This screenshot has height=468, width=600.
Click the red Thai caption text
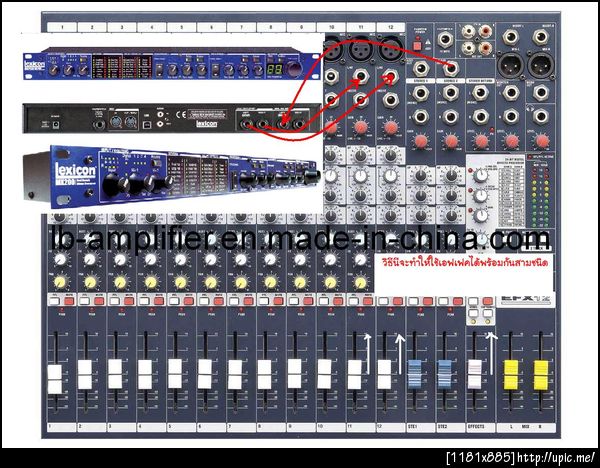[465, 262]
